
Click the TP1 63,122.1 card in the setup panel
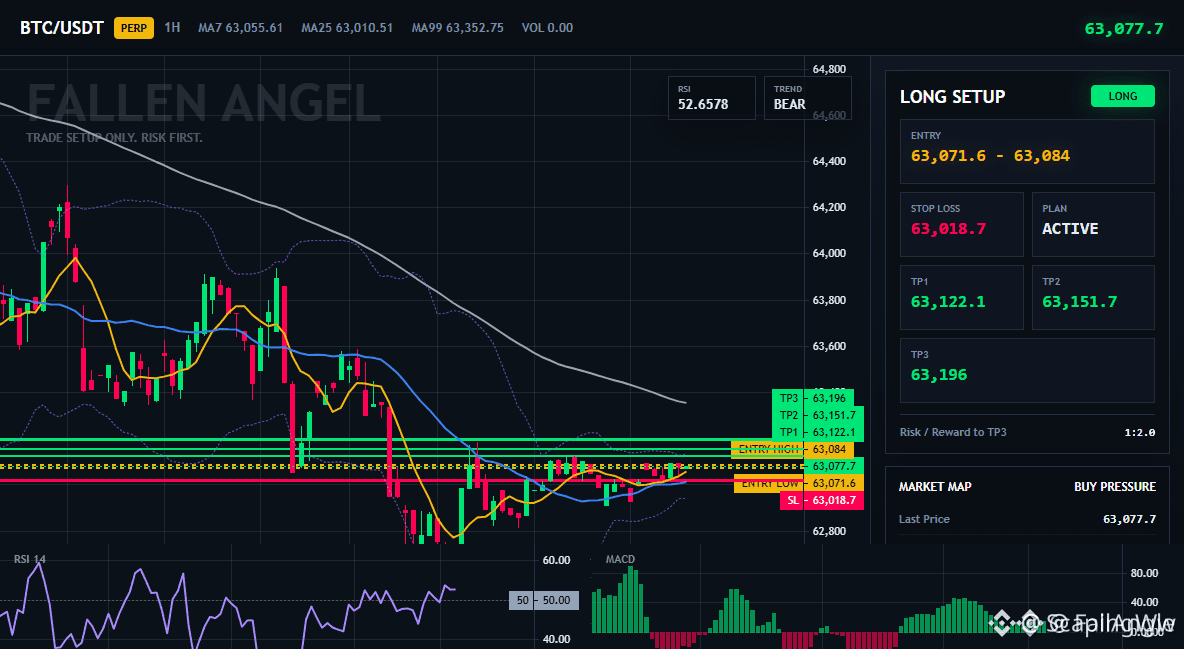click(961, 297)
